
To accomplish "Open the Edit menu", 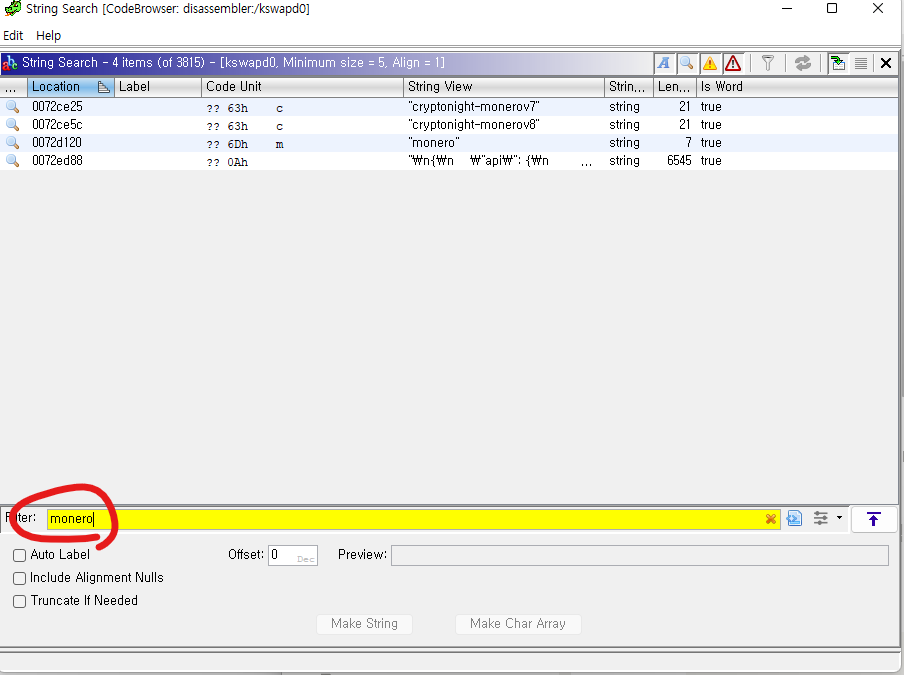I will click(13, 36).
